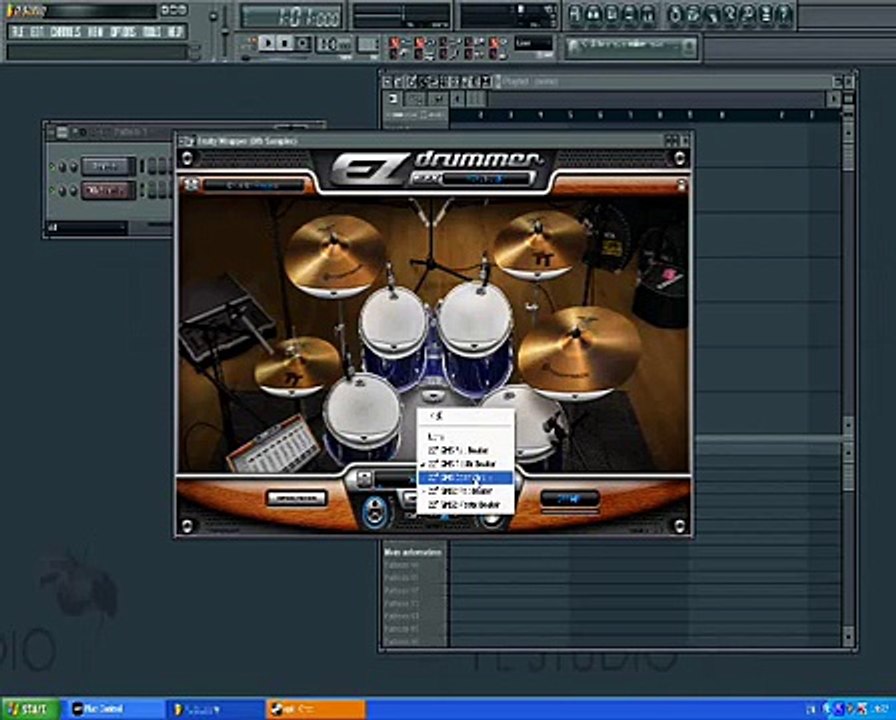This screenshot has height=720, width=896.
Task: Switch to the orange highlighted taskbar button
Action: pyautogui.click(x=315, y=710)
